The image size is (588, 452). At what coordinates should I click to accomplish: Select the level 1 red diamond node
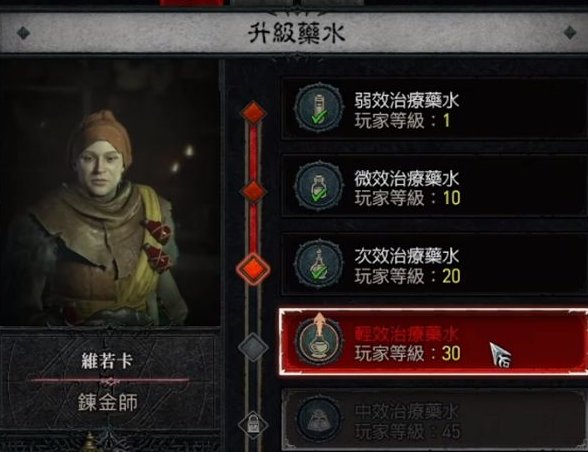pyautogui.click(x=254, y=113)
